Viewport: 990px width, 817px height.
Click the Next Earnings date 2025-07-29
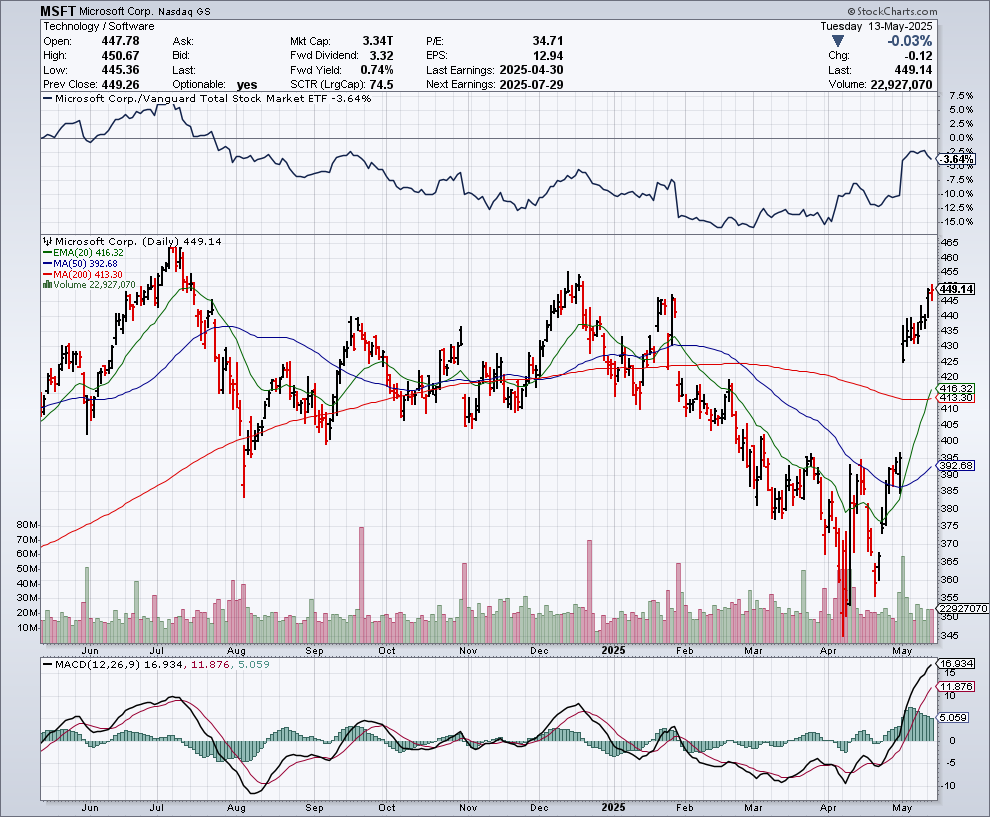pos(531,85)
